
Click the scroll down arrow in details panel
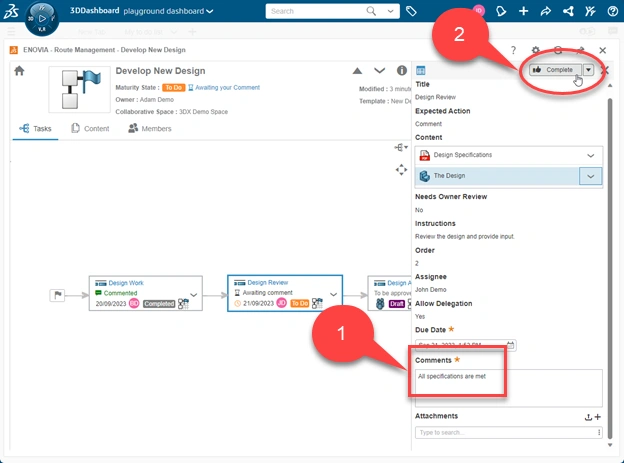tap(610, 445)
